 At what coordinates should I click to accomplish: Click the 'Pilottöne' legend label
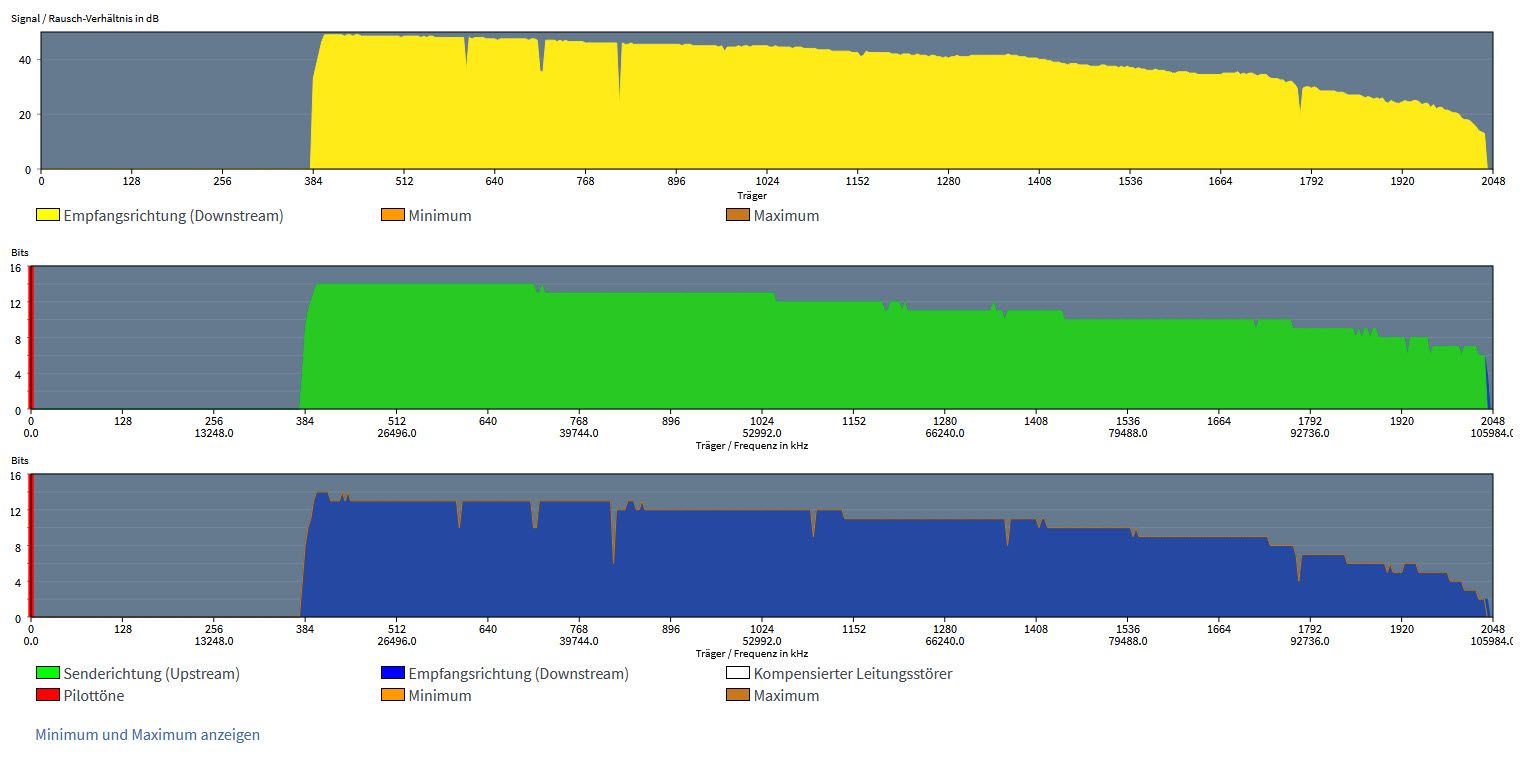click(94, 696)
